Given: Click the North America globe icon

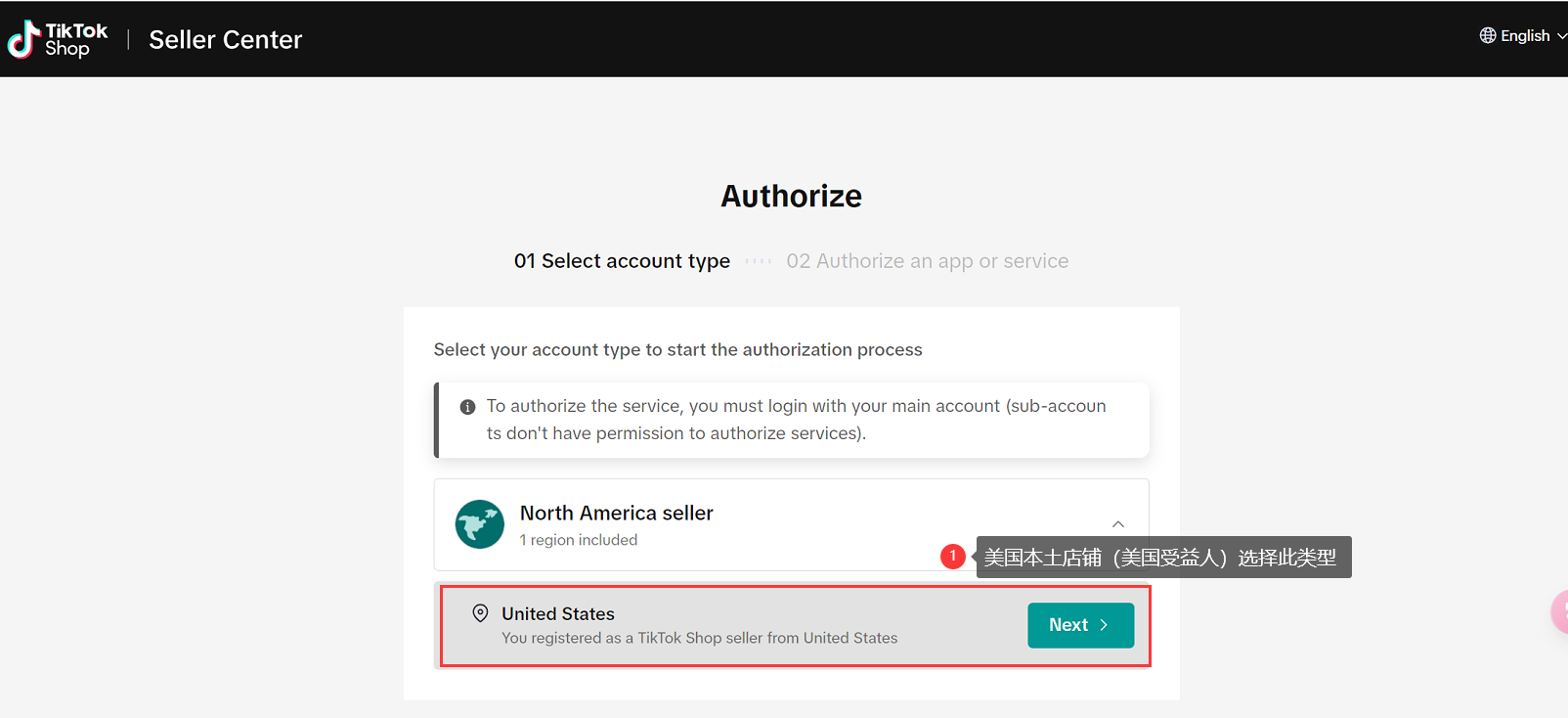Looking at the screenshot, I should click(480, 524).
